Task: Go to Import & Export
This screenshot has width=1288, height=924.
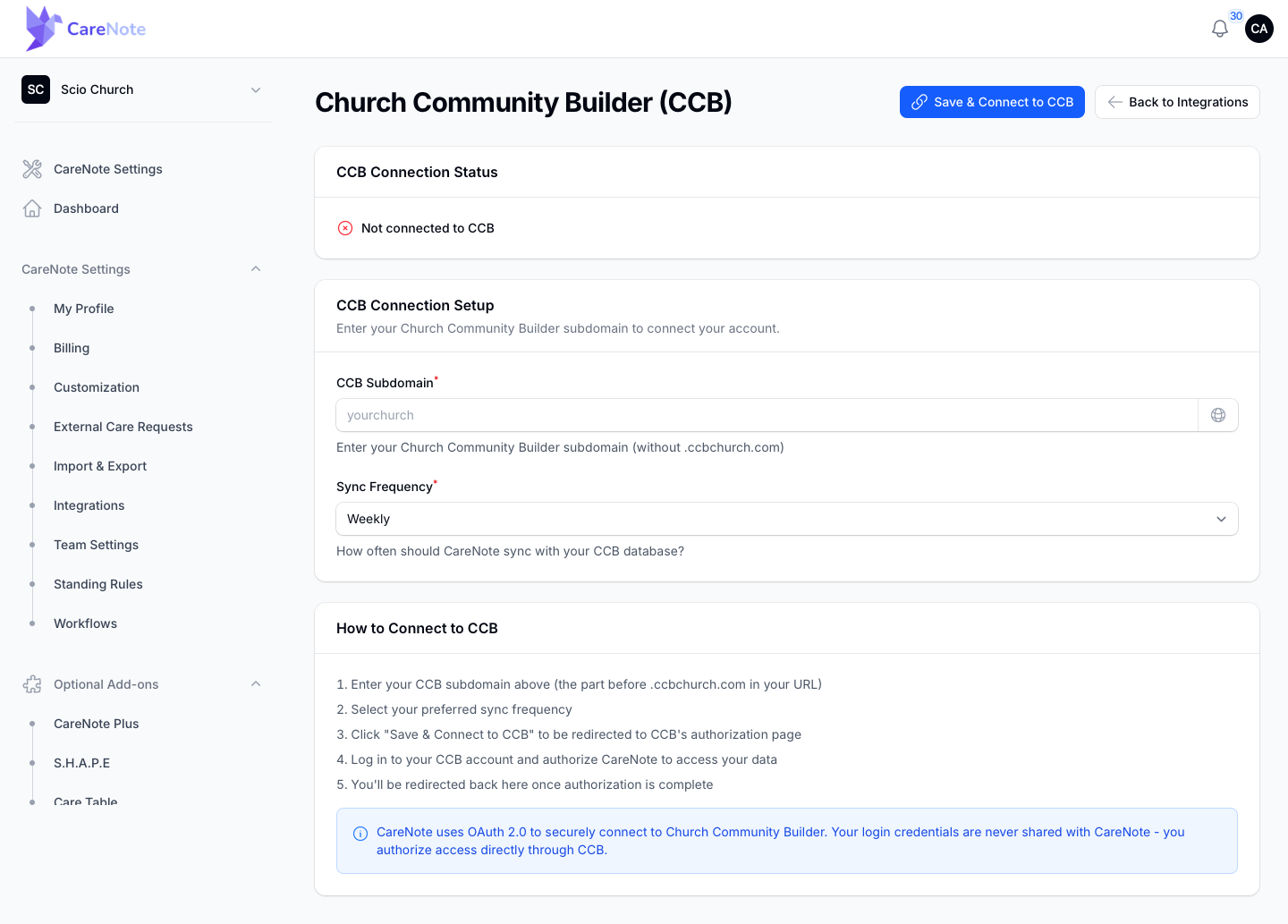Action: tap(100, 466)
